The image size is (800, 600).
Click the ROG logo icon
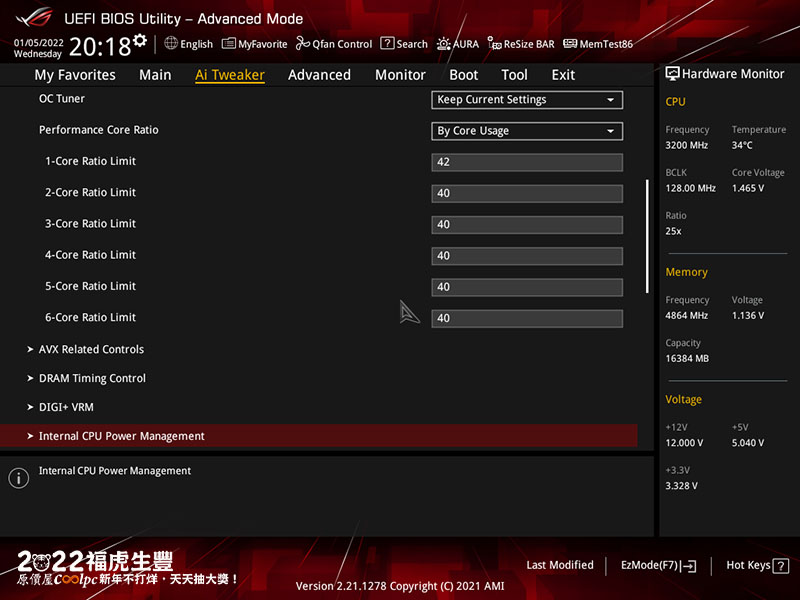[x=34, y=18]
